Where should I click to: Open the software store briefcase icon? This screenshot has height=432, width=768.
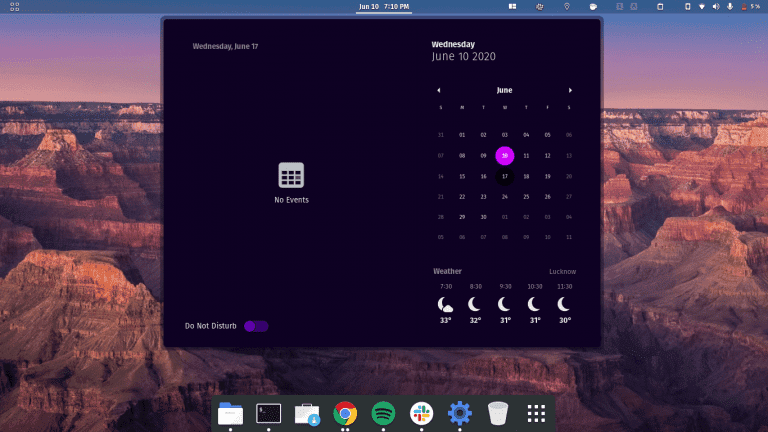point(307,414)
